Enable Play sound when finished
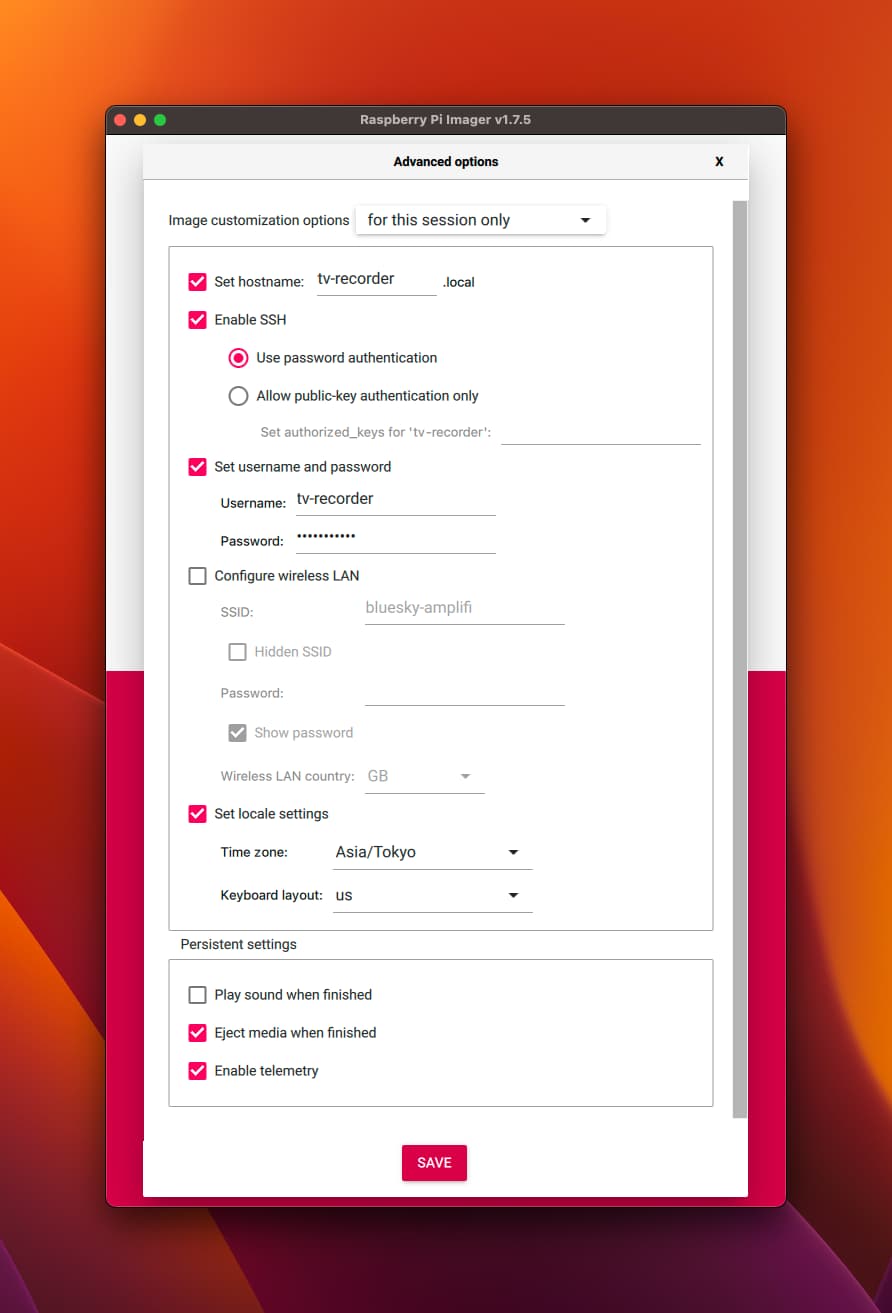892x1313 pixels. 198,995
